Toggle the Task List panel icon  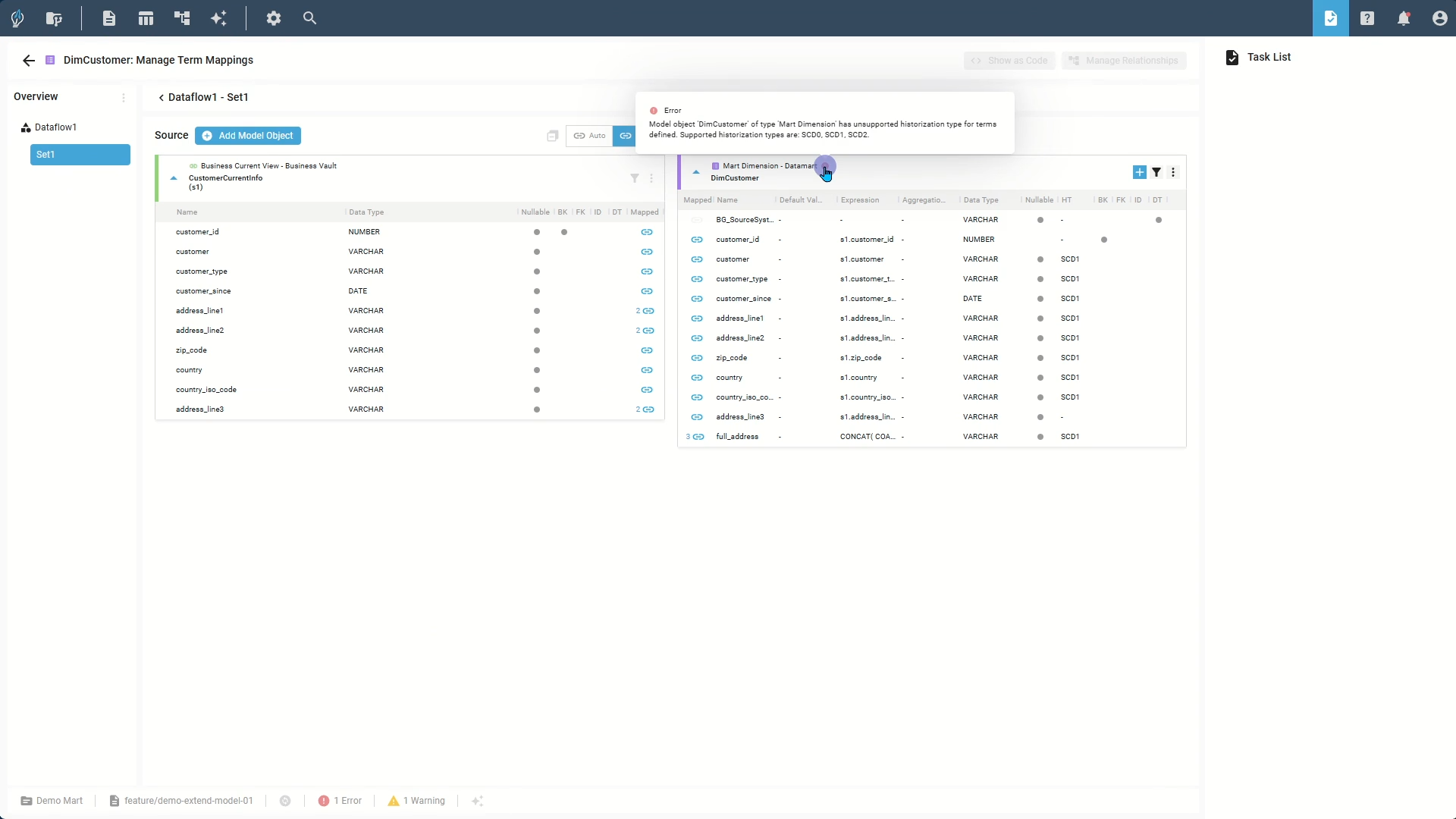pos(1331,18)
